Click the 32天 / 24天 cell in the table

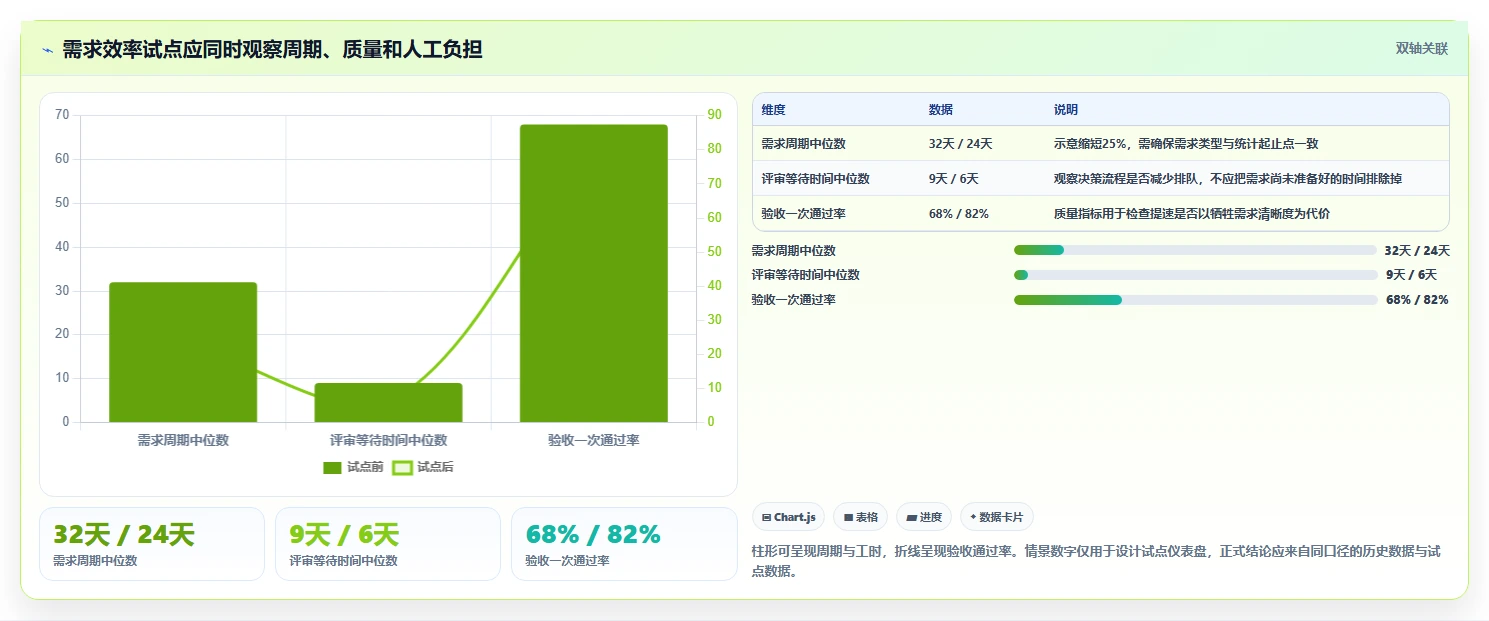click(960, 144)
